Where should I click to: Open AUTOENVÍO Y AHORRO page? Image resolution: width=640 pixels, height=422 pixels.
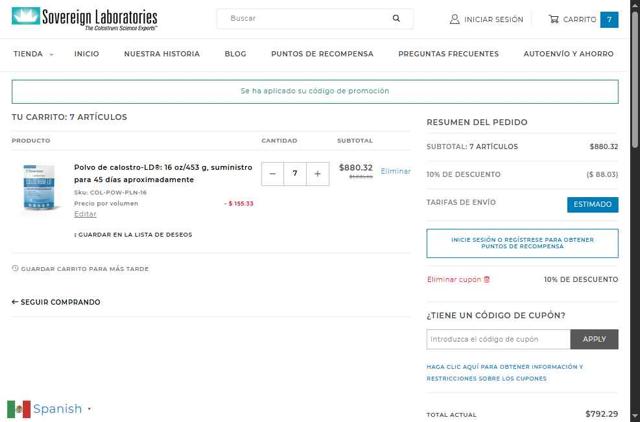569,54
